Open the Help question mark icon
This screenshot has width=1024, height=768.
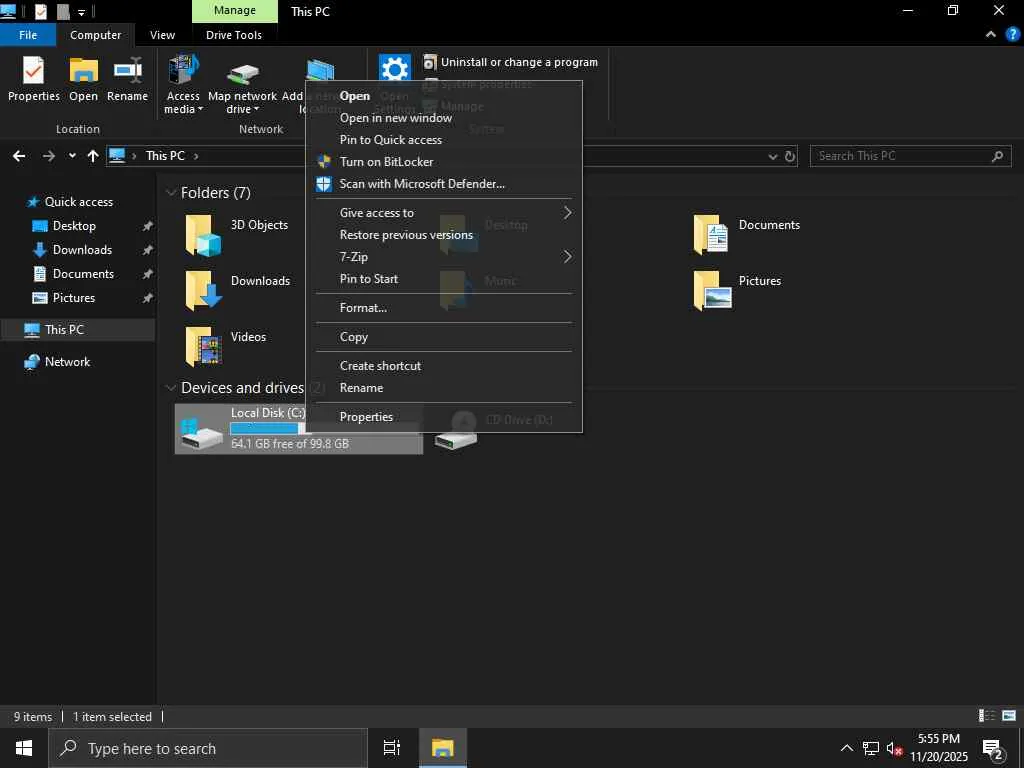[x=1013, y=35]
